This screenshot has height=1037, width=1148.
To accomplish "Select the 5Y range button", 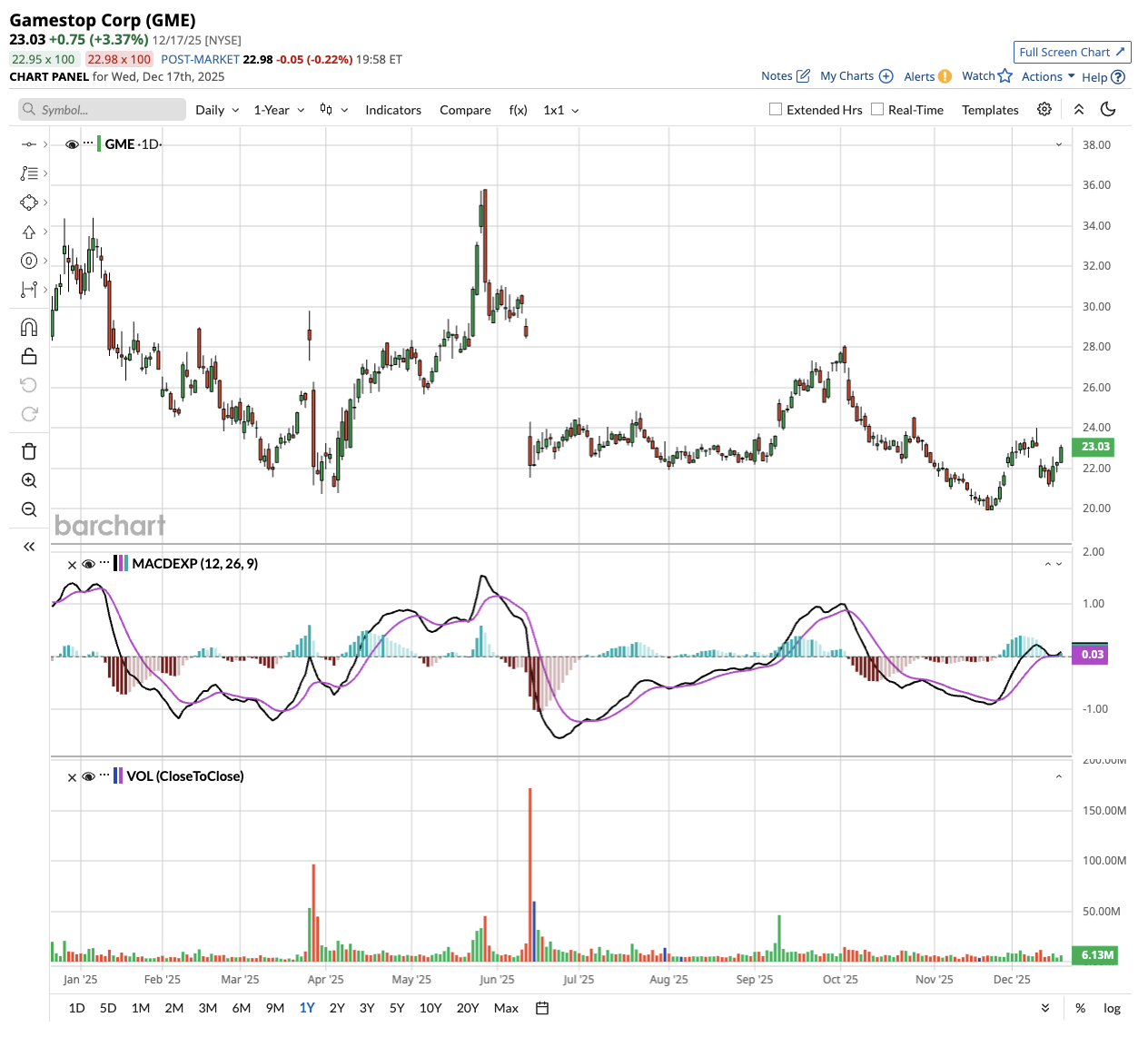I will [397, 1008].
